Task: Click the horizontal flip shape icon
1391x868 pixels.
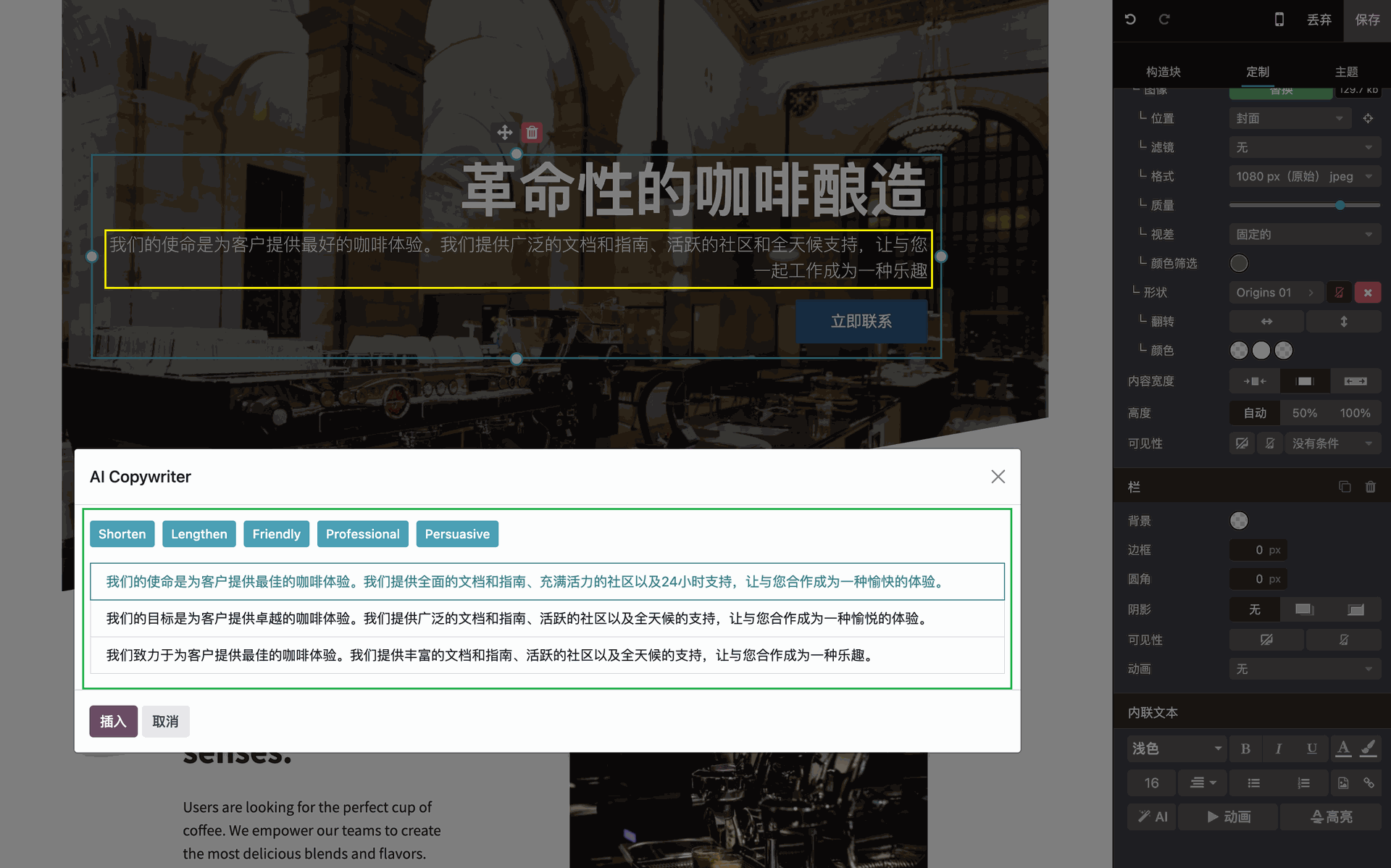Action: (x=1266, y=321)
